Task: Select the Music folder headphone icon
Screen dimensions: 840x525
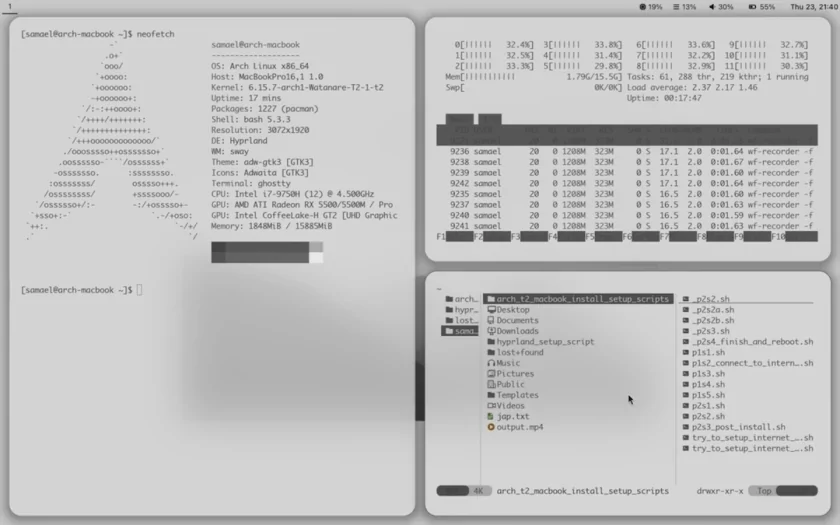Action: (491, 363)
